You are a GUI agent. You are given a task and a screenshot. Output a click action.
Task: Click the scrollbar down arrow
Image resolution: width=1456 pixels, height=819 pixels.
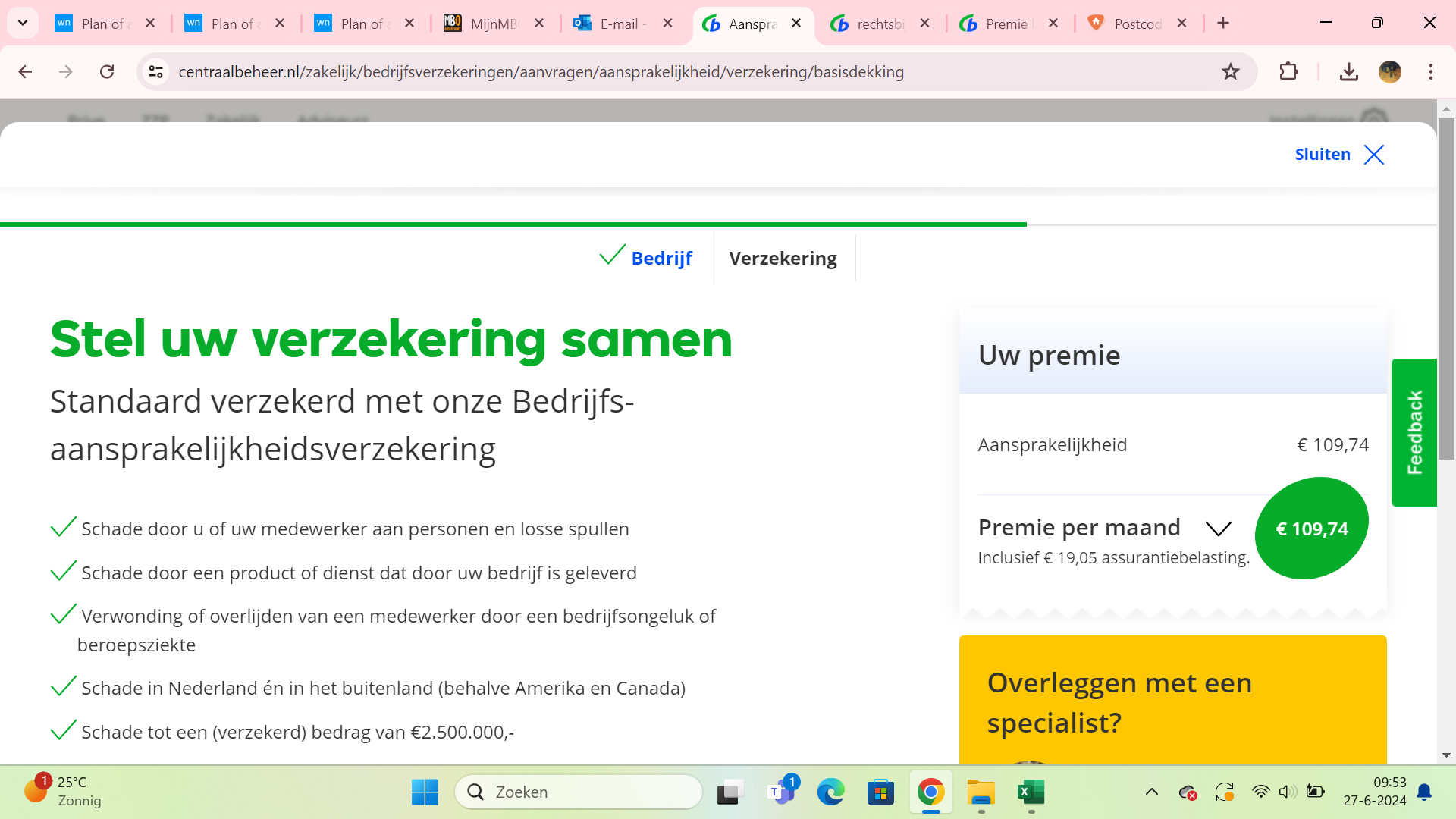(x=1446, y=755)
